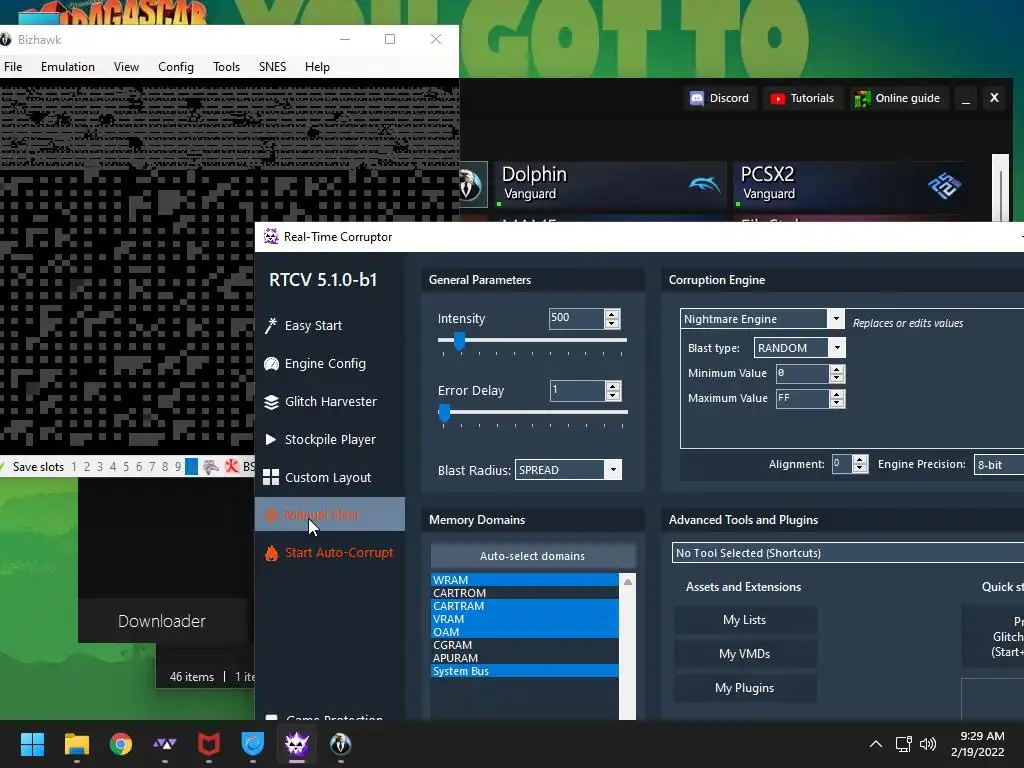Click the Discord icon button
This screenshot has width=1024, height=768.
click(720, 98)
